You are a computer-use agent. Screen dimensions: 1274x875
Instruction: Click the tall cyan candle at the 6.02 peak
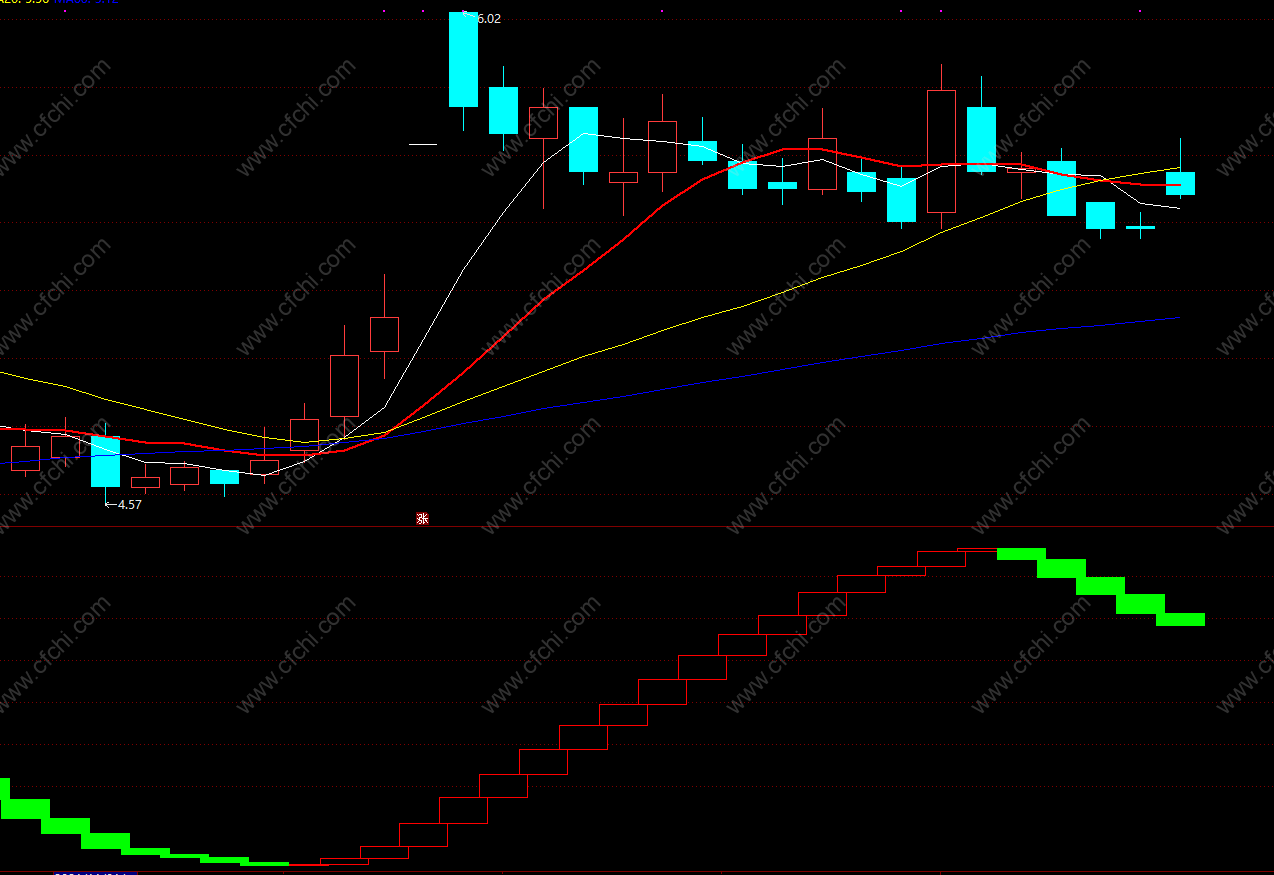pyautogui.click(x=463, y=59)
